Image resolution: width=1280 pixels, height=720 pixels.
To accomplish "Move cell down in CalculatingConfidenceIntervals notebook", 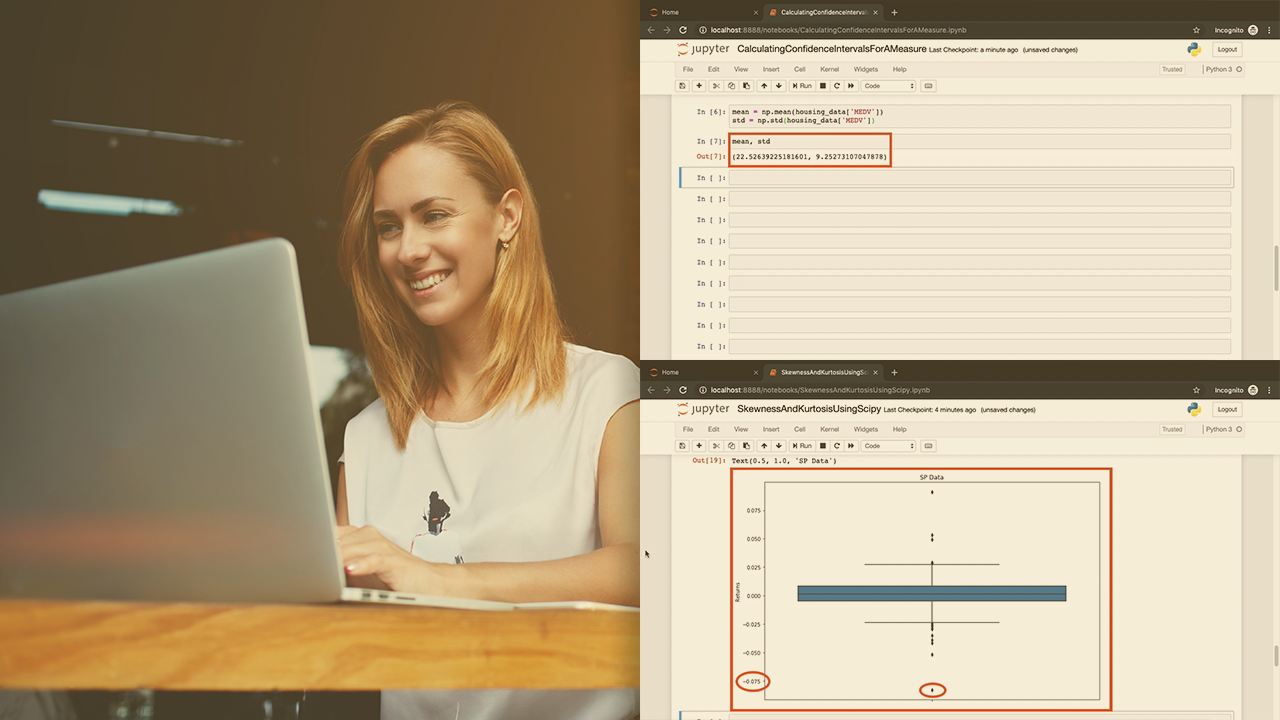I will (779, 86).
